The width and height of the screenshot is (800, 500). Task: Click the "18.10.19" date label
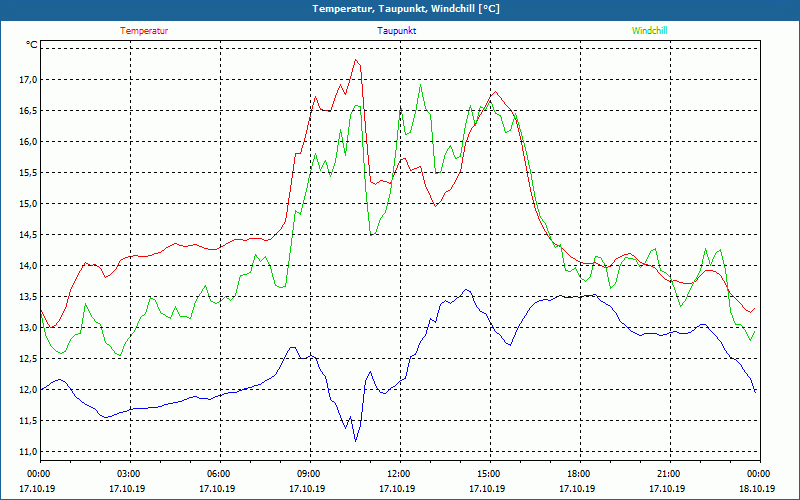click(758, 489)
